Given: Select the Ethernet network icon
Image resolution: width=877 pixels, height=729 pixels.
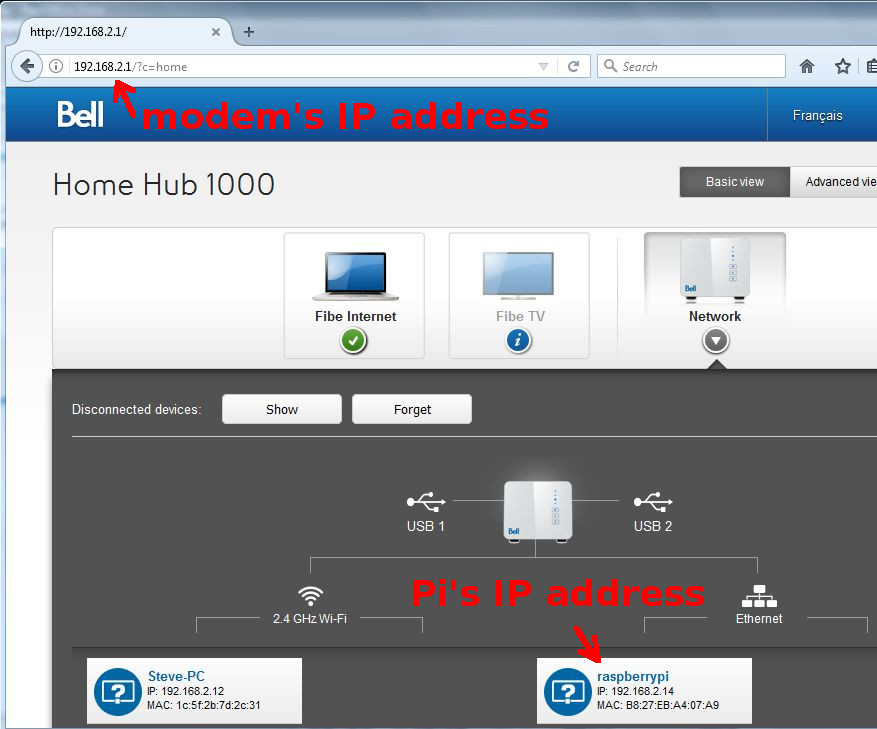Looking at the screenshot, I should (x=758, y=596).
